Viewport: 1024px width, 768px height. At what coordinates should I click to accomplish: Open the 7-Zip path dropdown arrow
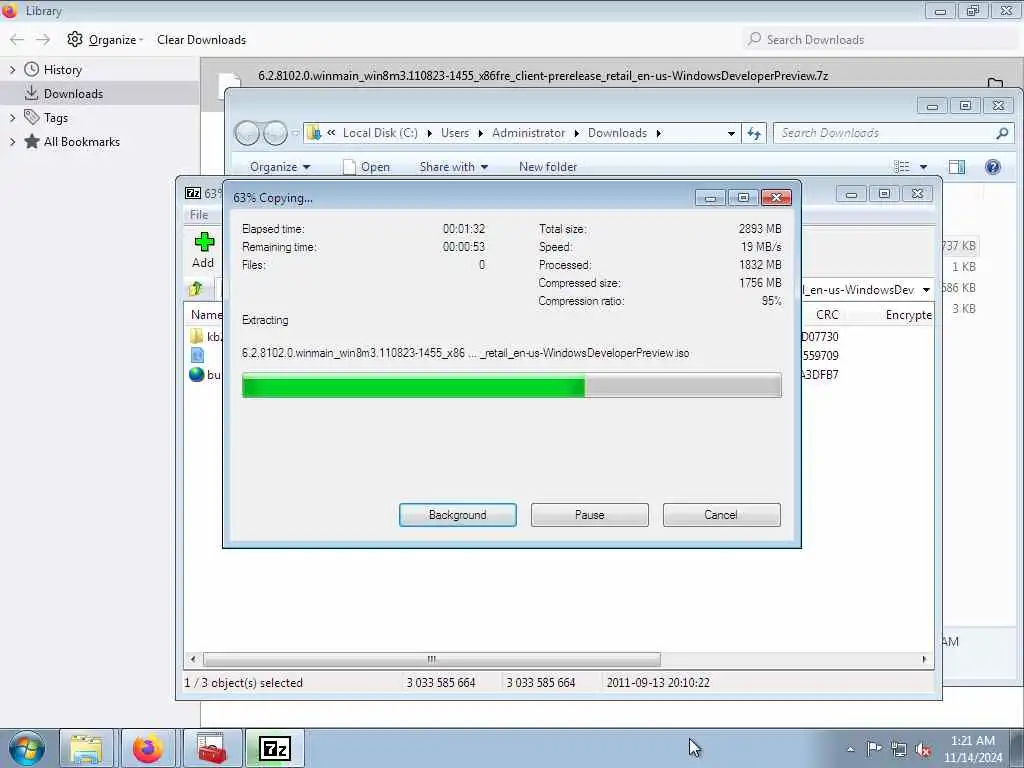[x=926, y=289]
